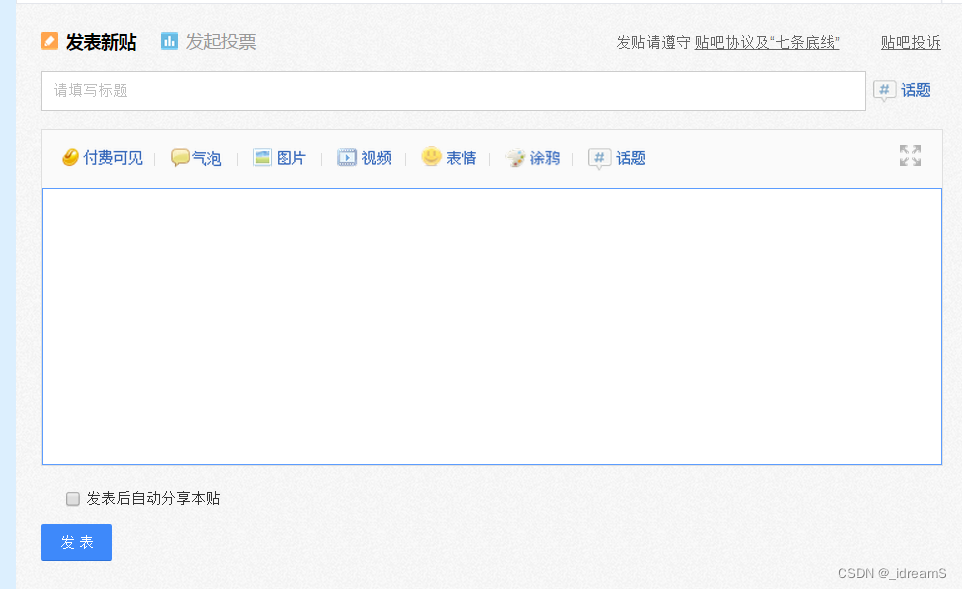Image resolution: width=962 pixels, height=589 pixels.
Task: Click the 涂鸦 paint palette icon
Action: pos(515,158)
